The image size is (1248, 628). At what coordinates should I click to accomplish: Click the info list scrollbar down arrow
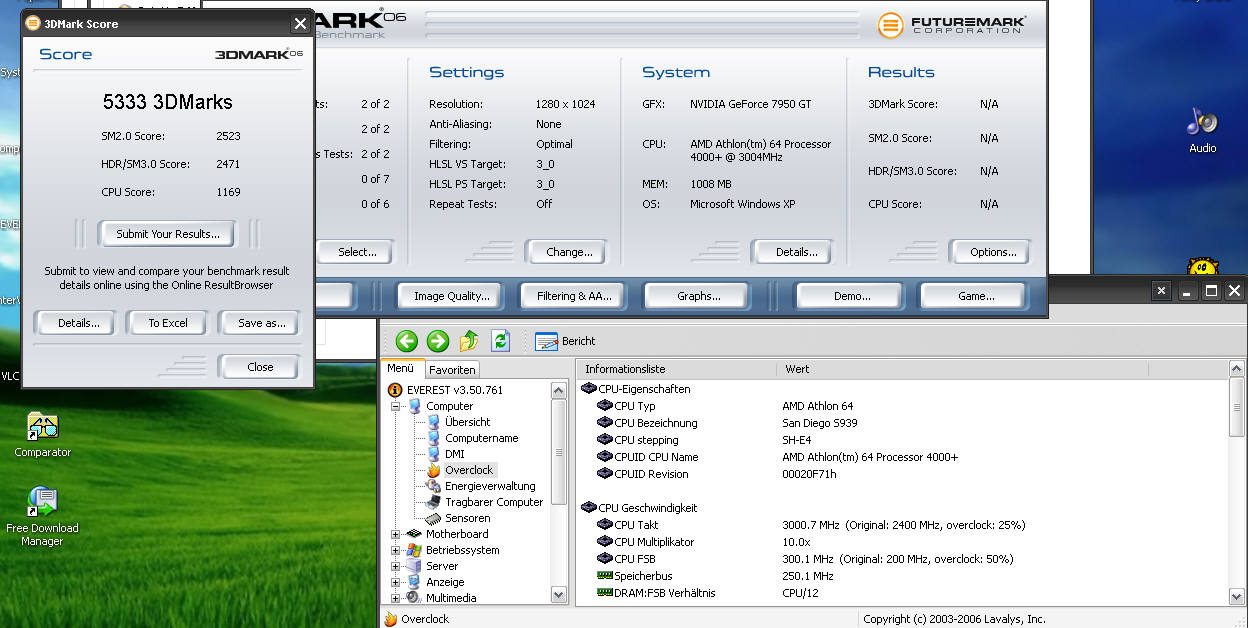(x=1238, y=595)
